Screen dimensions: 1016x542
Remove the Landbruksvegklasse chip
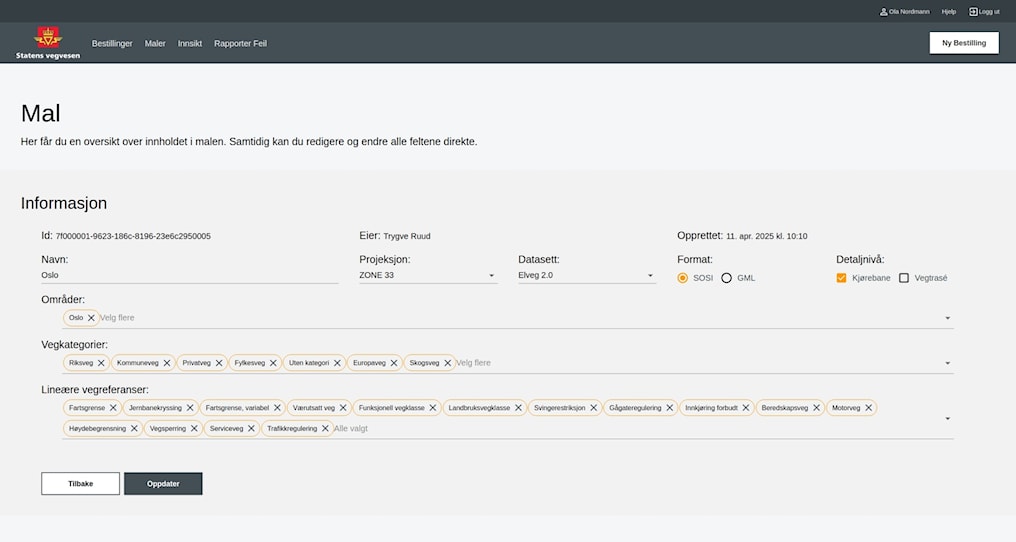pos(518,408)
